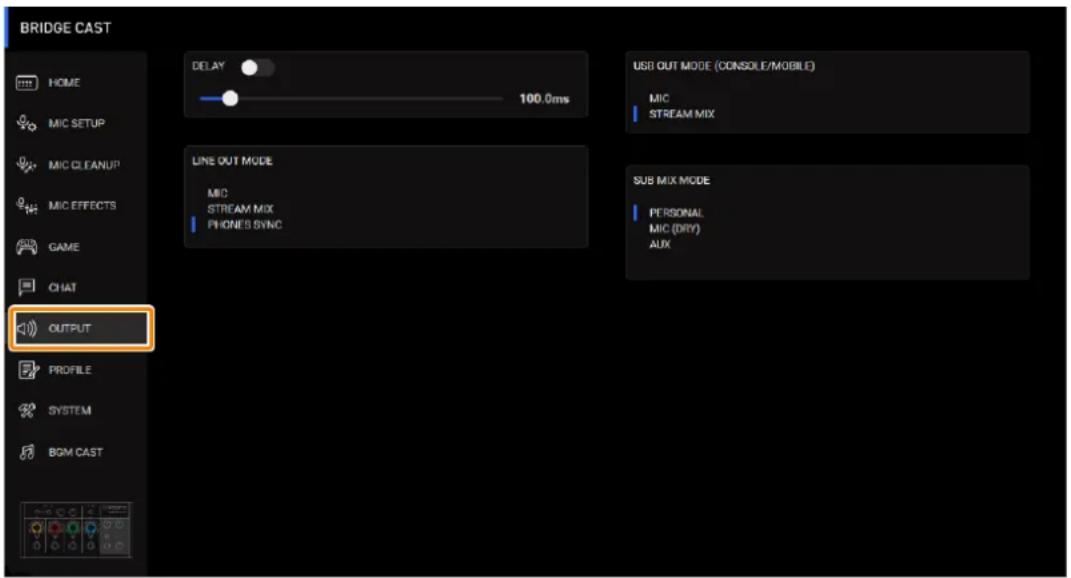Set Line Out Mode to MIC
The image size is (1071, 578).
coord(217,193)
